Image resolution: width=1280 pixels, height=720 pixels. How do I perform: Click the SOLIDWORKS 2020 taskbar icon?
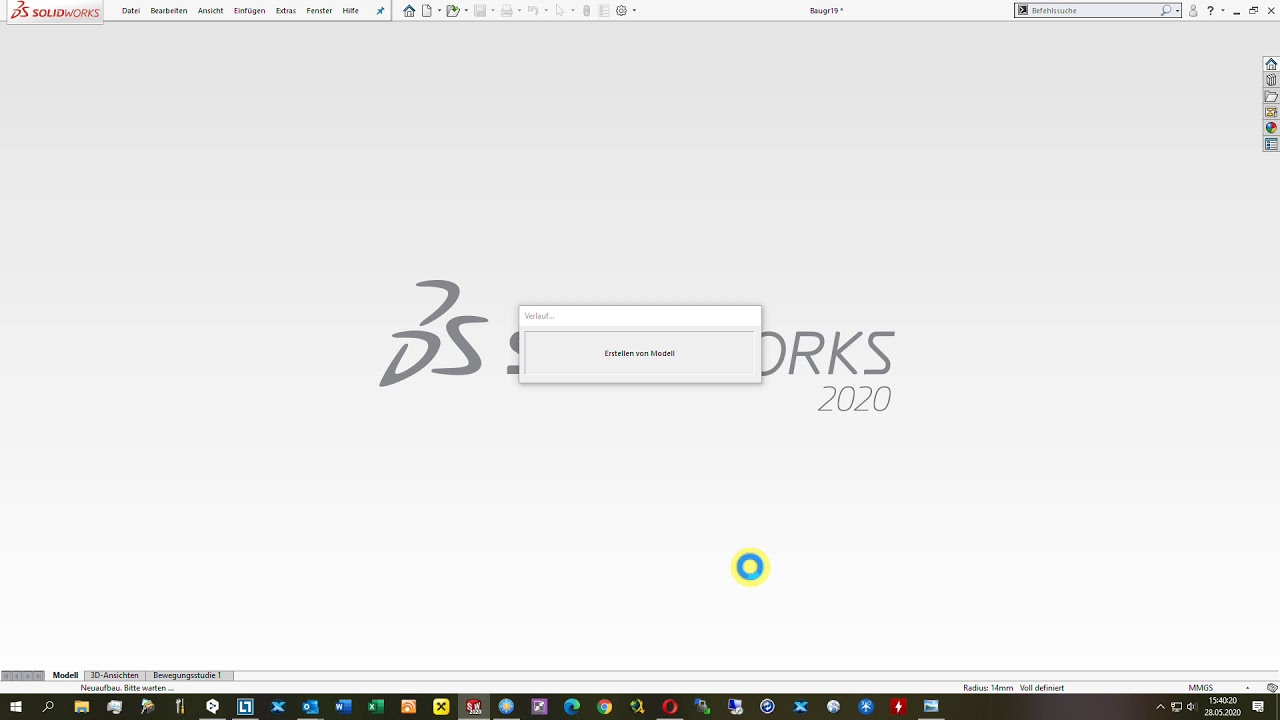coord(474,707)
